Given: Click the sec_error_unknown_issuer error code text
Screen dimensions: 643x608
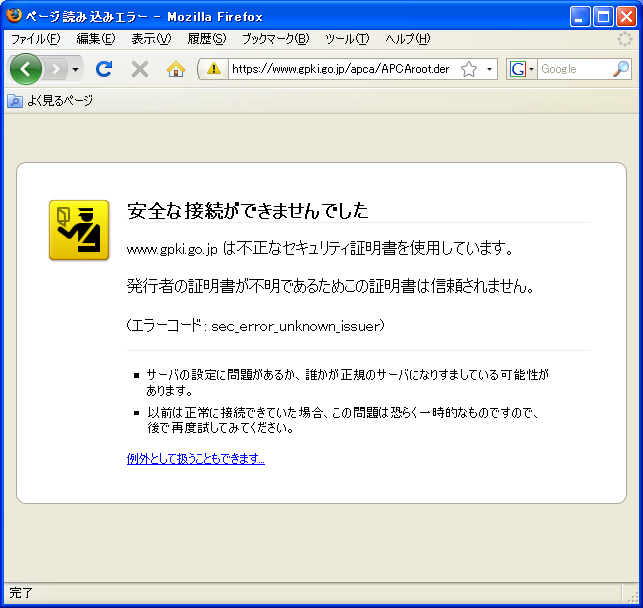Looking at the screenshot, I should tap(298, 326).
